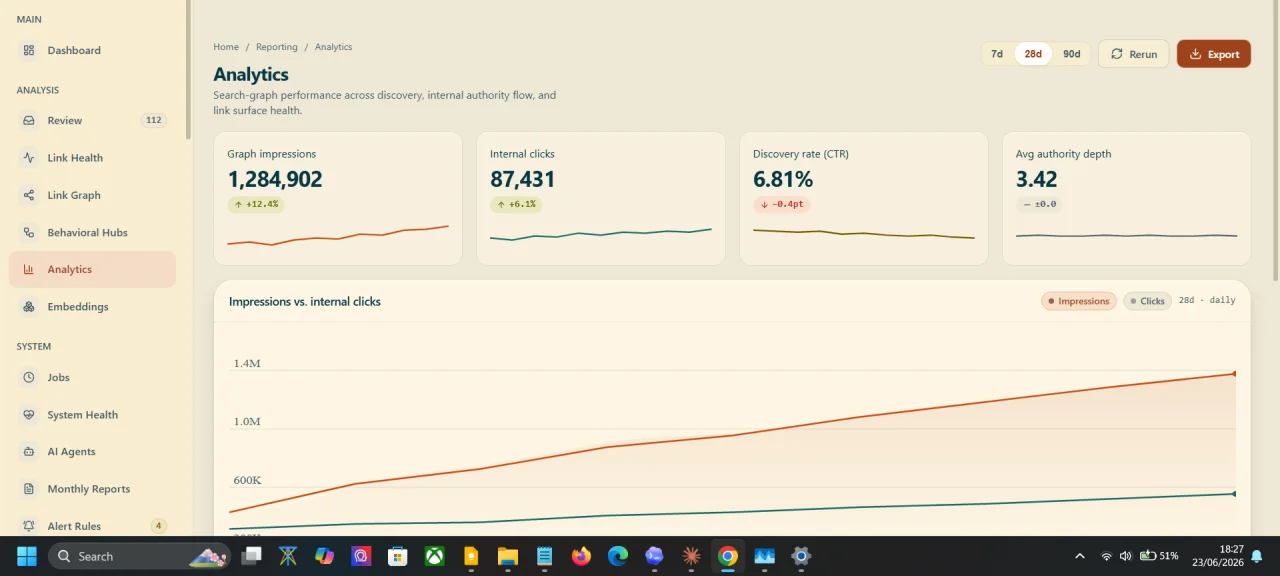The width and height of the screenshot is (1280, 576).
Task: Open the System Health menu label
Action: 83,415
